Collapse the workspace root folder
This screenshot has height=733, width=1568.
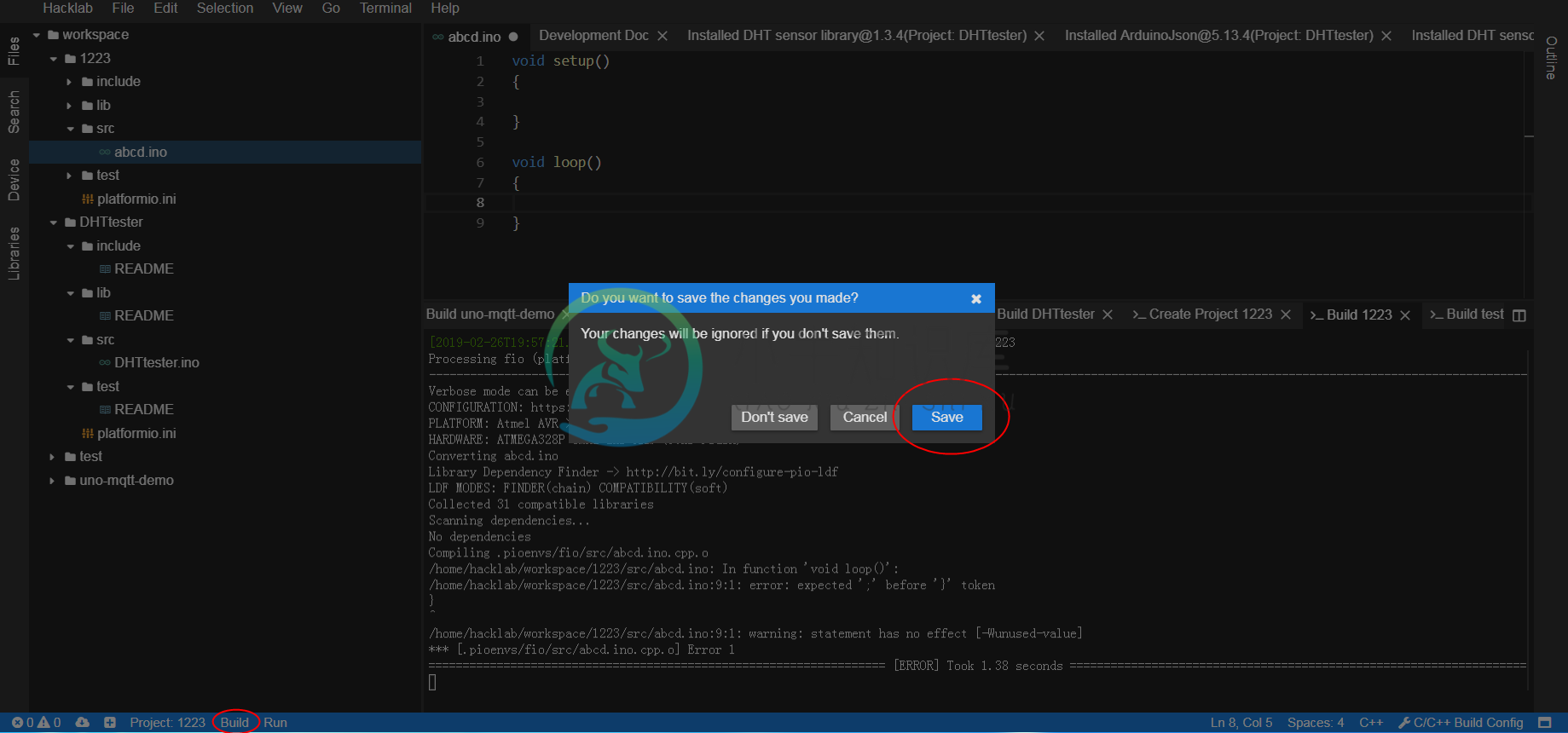coord(37,35)
